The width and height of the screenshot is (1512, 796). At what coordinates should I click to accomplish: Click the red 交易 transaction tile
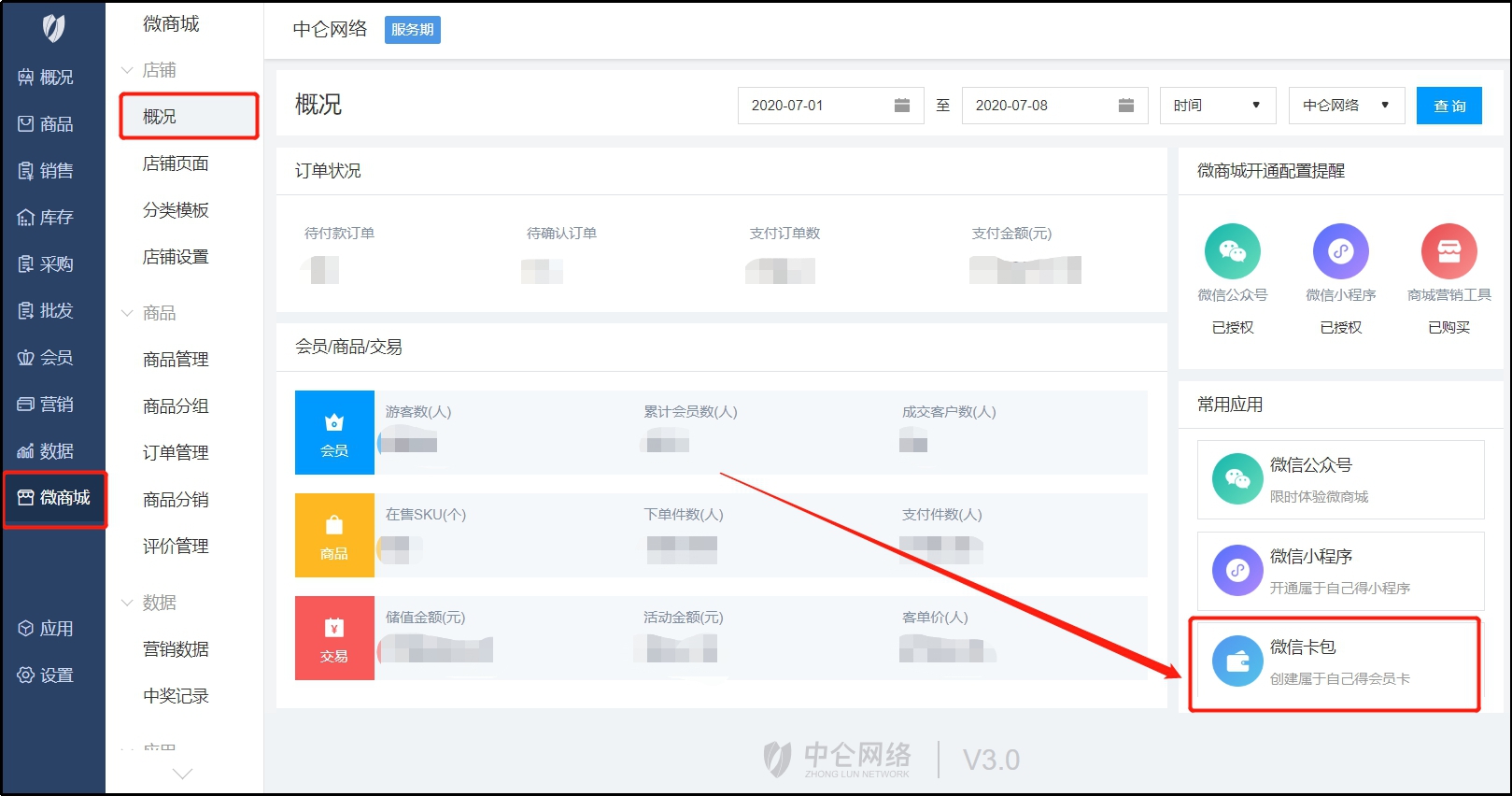[x=334, y=638]
